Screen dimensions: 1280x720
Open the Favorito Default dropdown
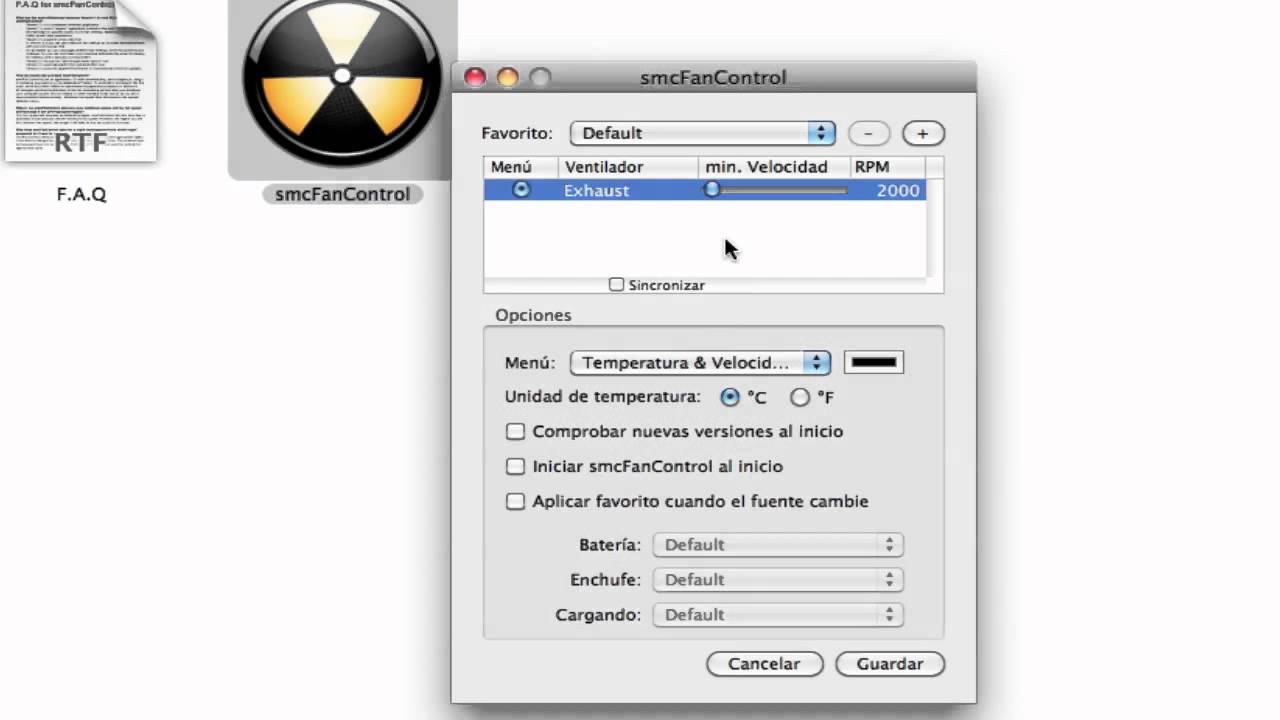coord(702,133)
